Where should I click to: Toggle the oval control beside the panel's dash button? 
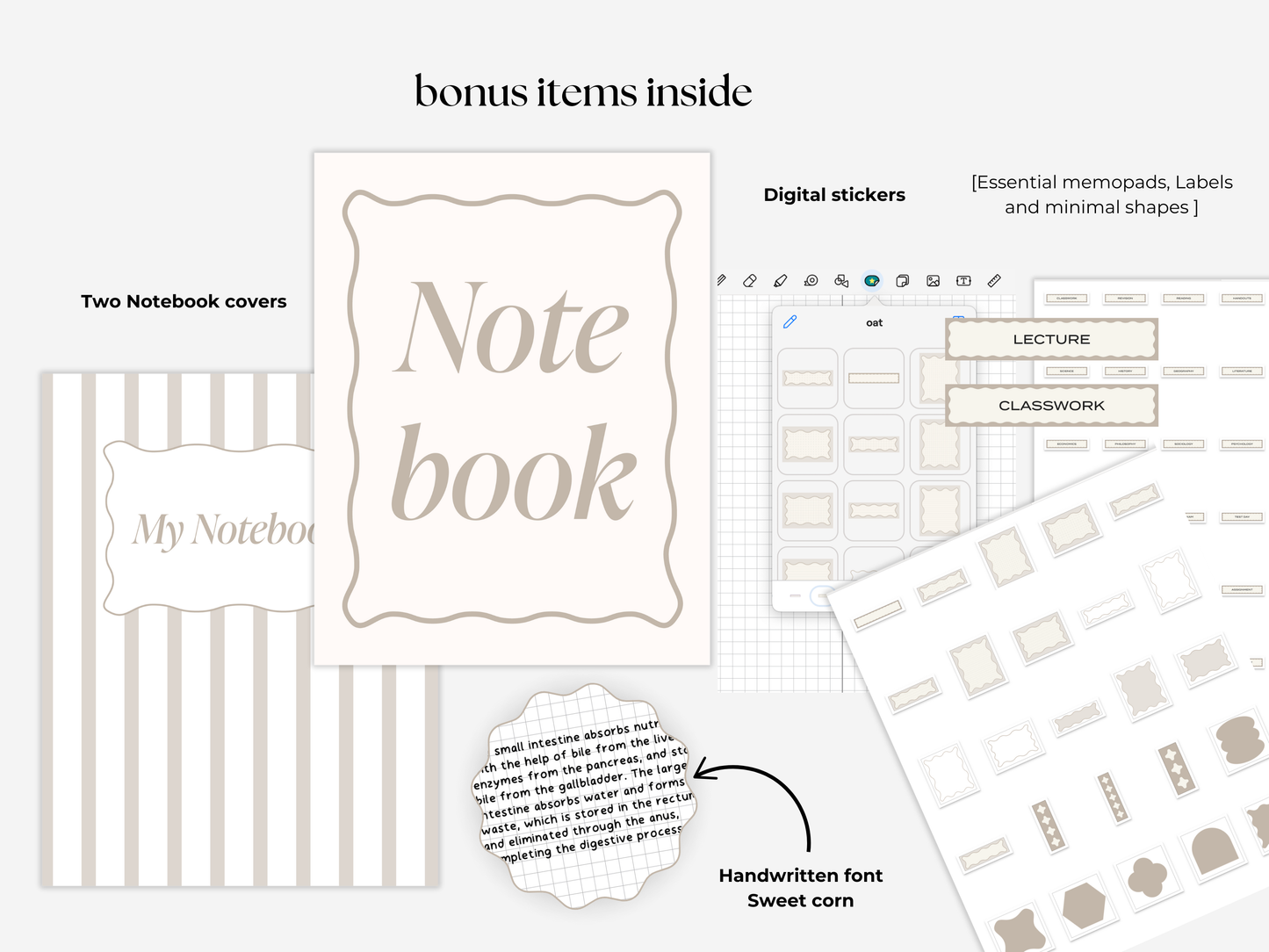coord(820,595)
